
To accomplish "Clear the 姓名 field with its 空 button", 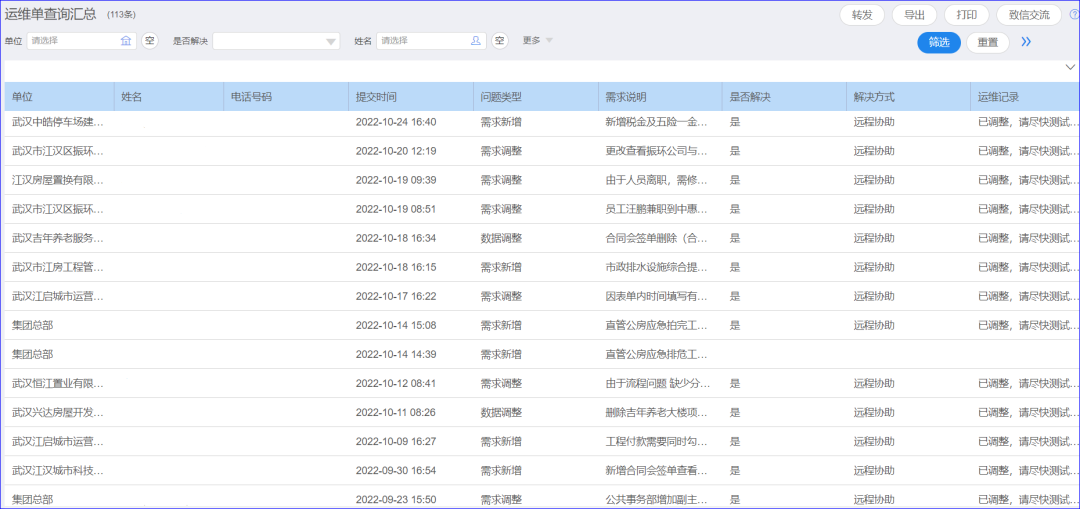I will tap(500, 41).
